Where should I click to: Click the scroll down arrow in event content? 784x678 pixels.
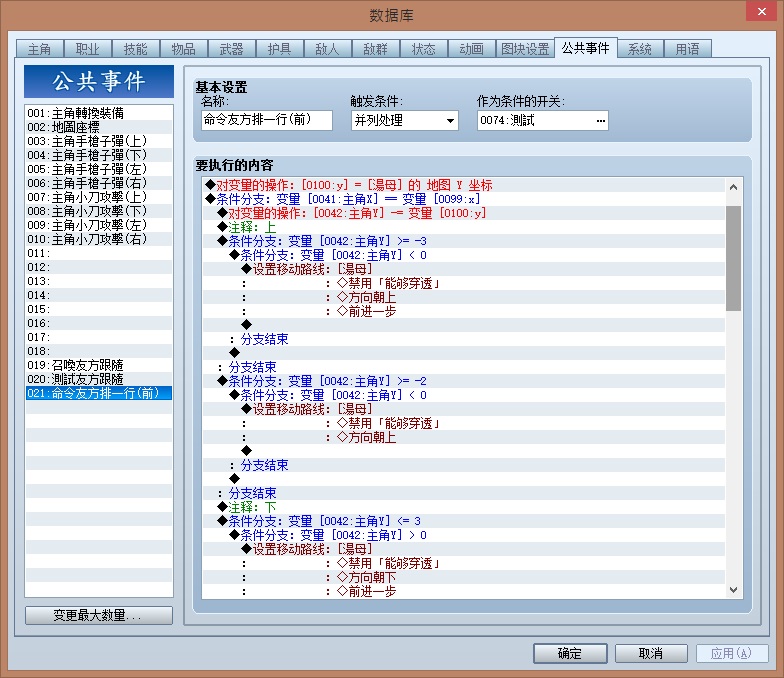tap(734, 590)
